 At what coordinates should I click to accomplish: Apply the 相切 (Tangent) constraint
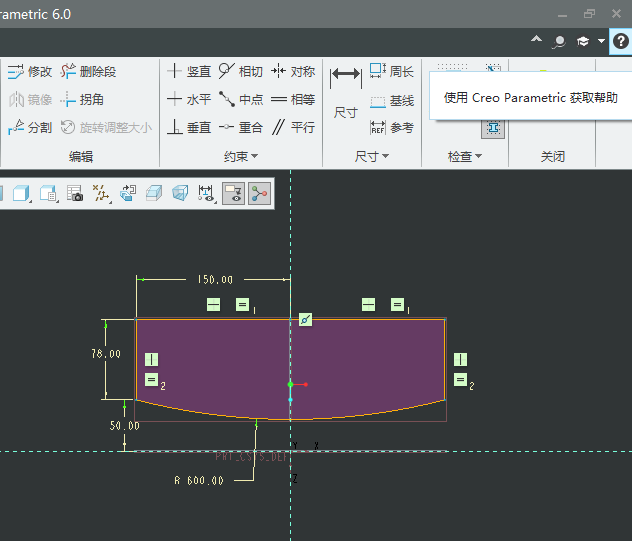tap(241, 71)
